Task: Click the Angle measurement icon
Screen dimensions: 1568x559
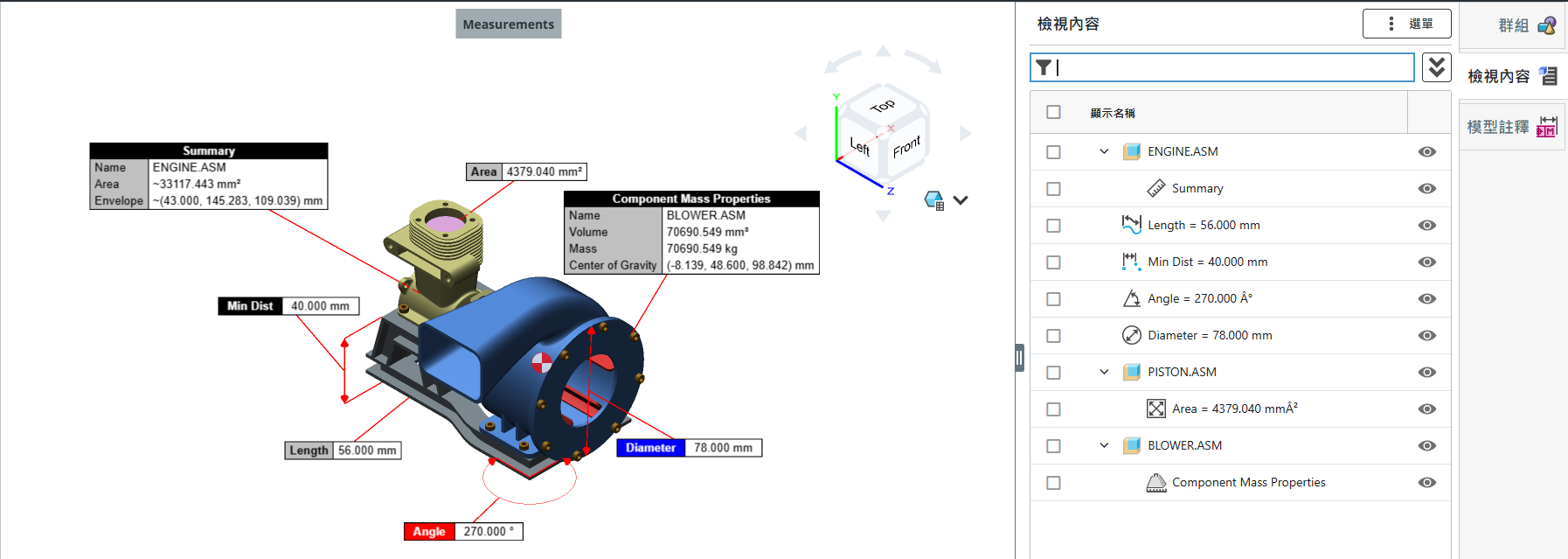Action: 1131,298
